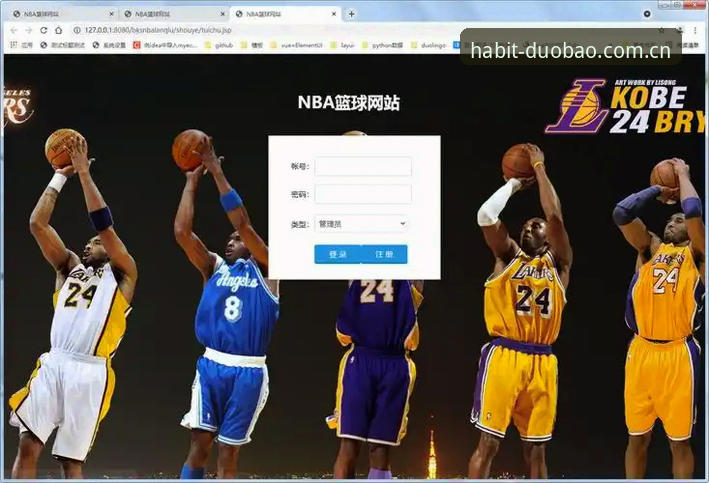Go forward with the browser arrow
The image size is (709, 483).
28,30
